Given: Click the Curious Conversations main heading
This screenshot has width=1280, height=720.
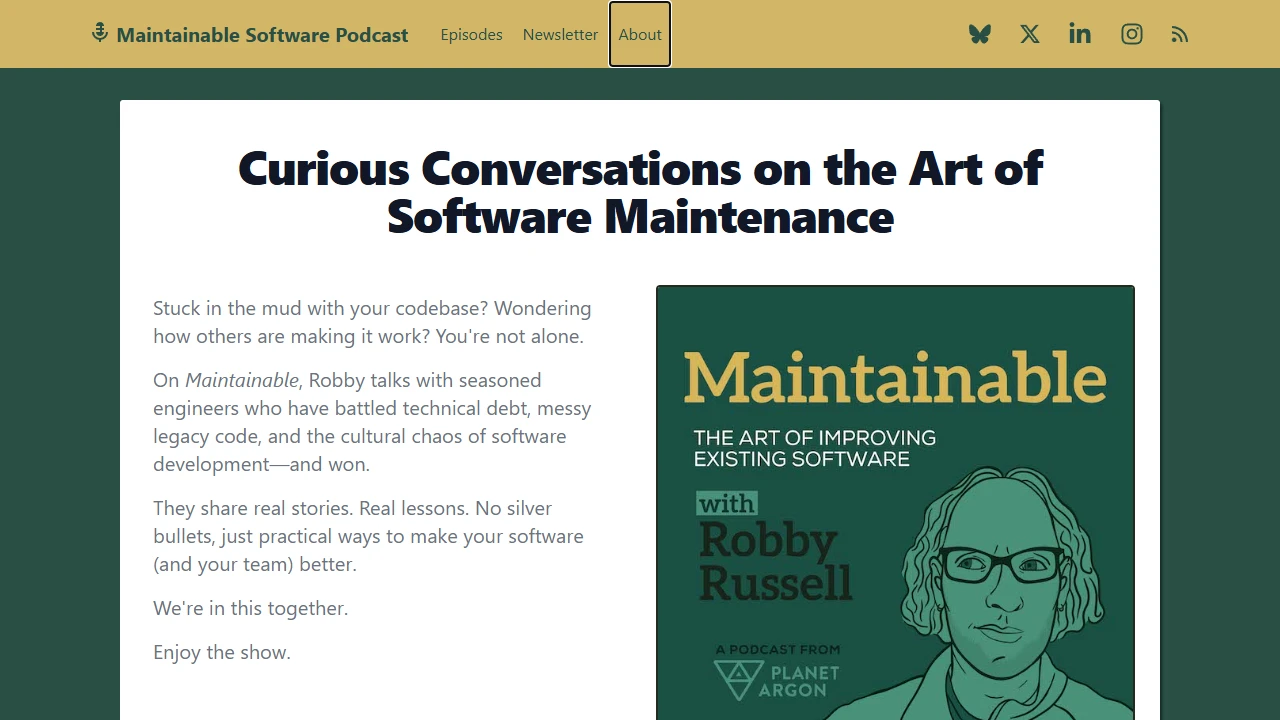Looking at the screenshot, I should pyautogui.click(x=640, y=192).
